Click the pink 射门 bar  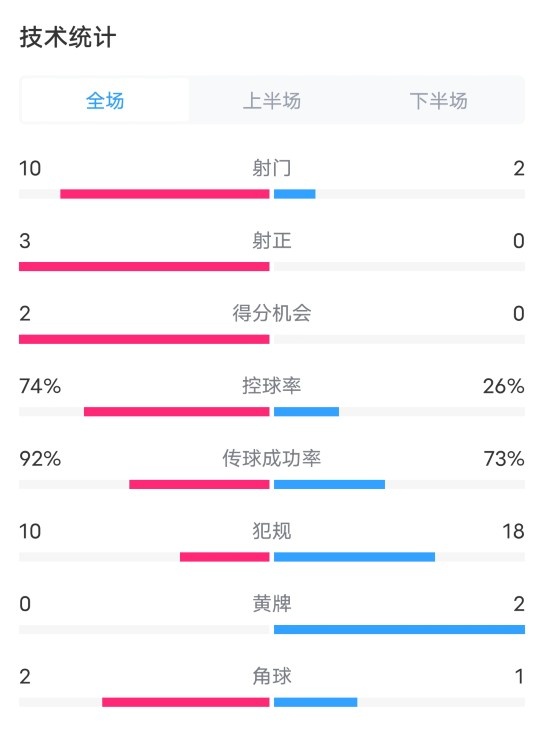point(165,194)
